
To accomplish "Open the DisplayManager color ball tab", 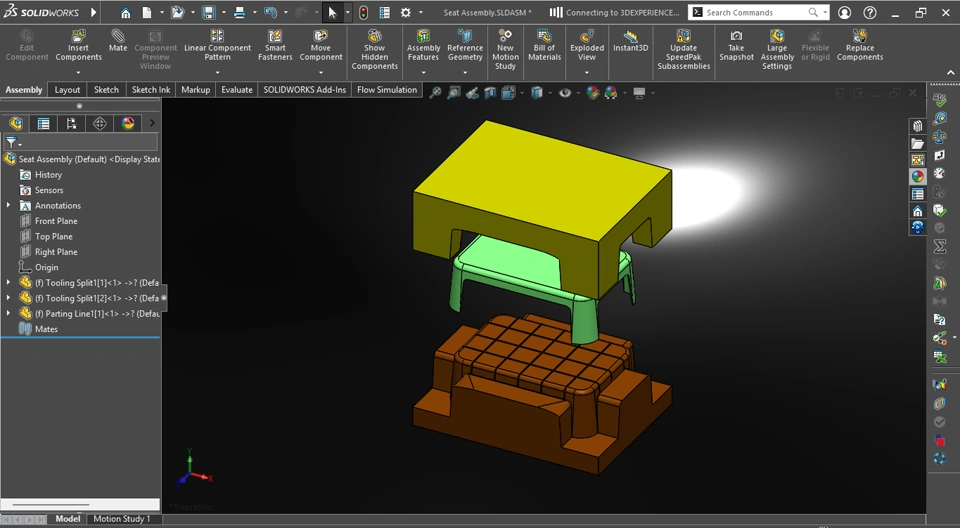I will coord(127,124).
